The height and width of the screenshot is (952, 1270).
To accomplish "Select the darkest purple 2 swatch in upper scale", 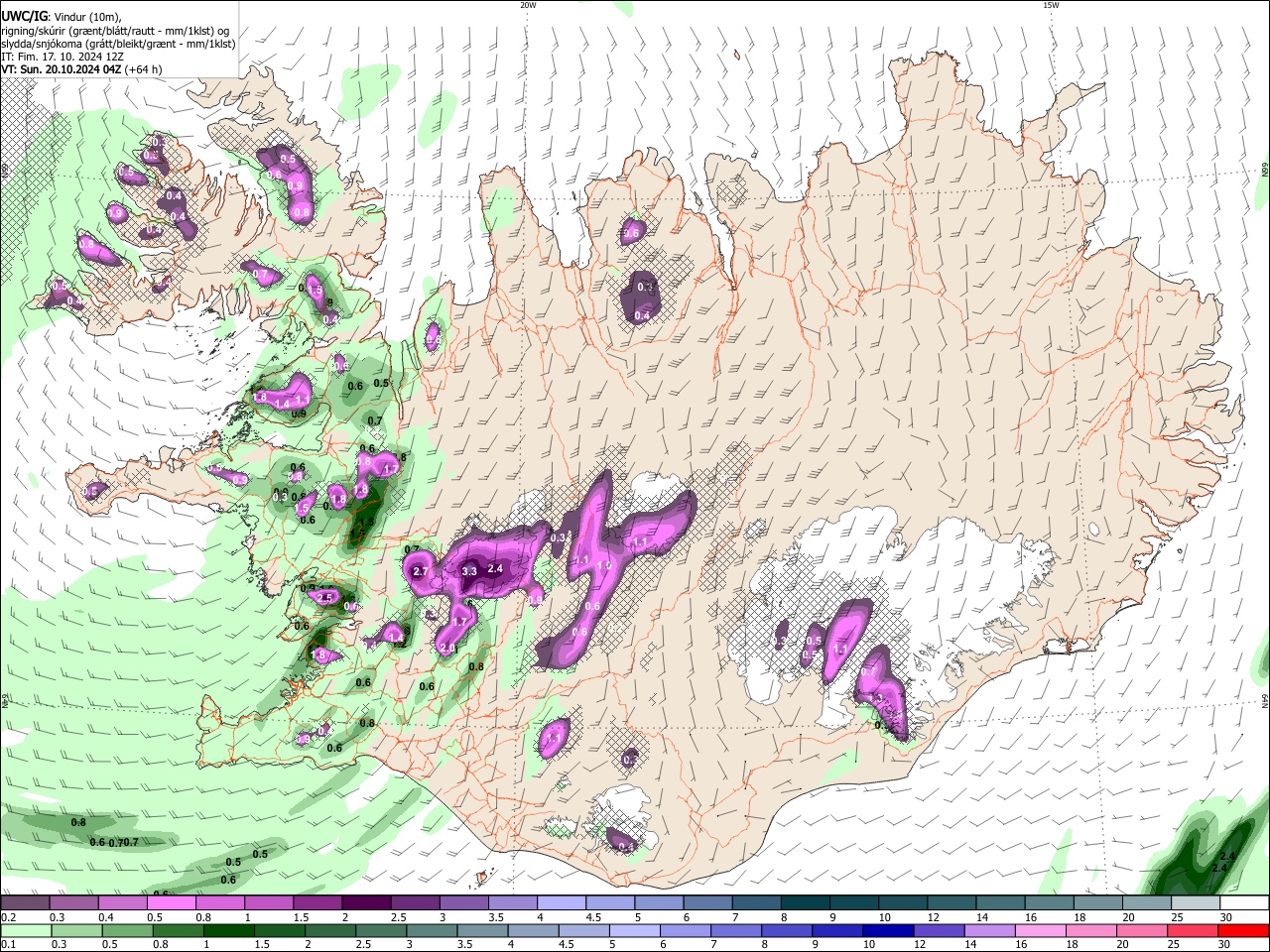I will click(366, 903).
